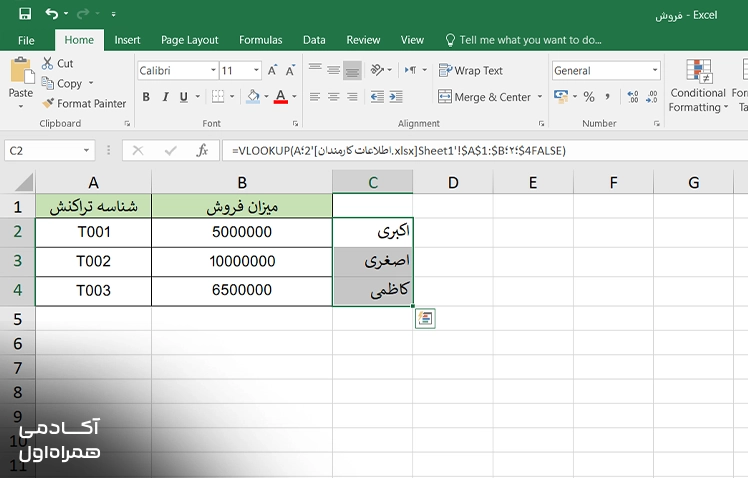Click the Tell me what you want box
This screenshot has width=748, height=478.
point(523,40)
